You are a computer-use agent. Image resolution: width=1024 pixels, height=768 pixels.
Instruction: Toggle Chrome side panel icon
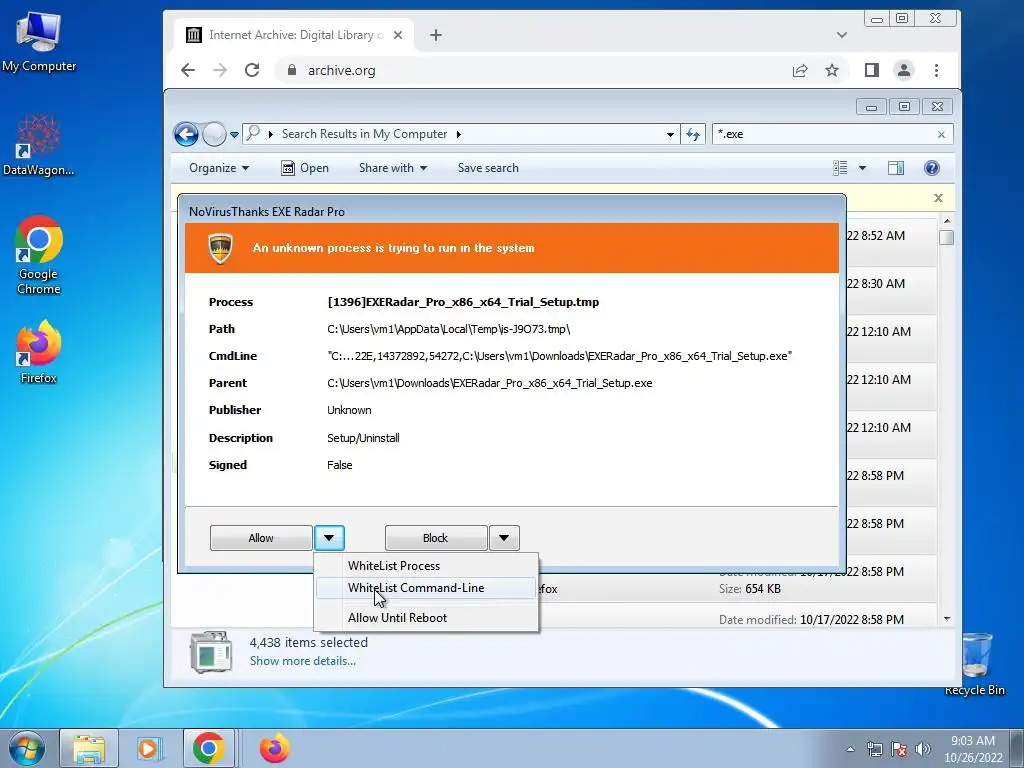pos(872,71)
